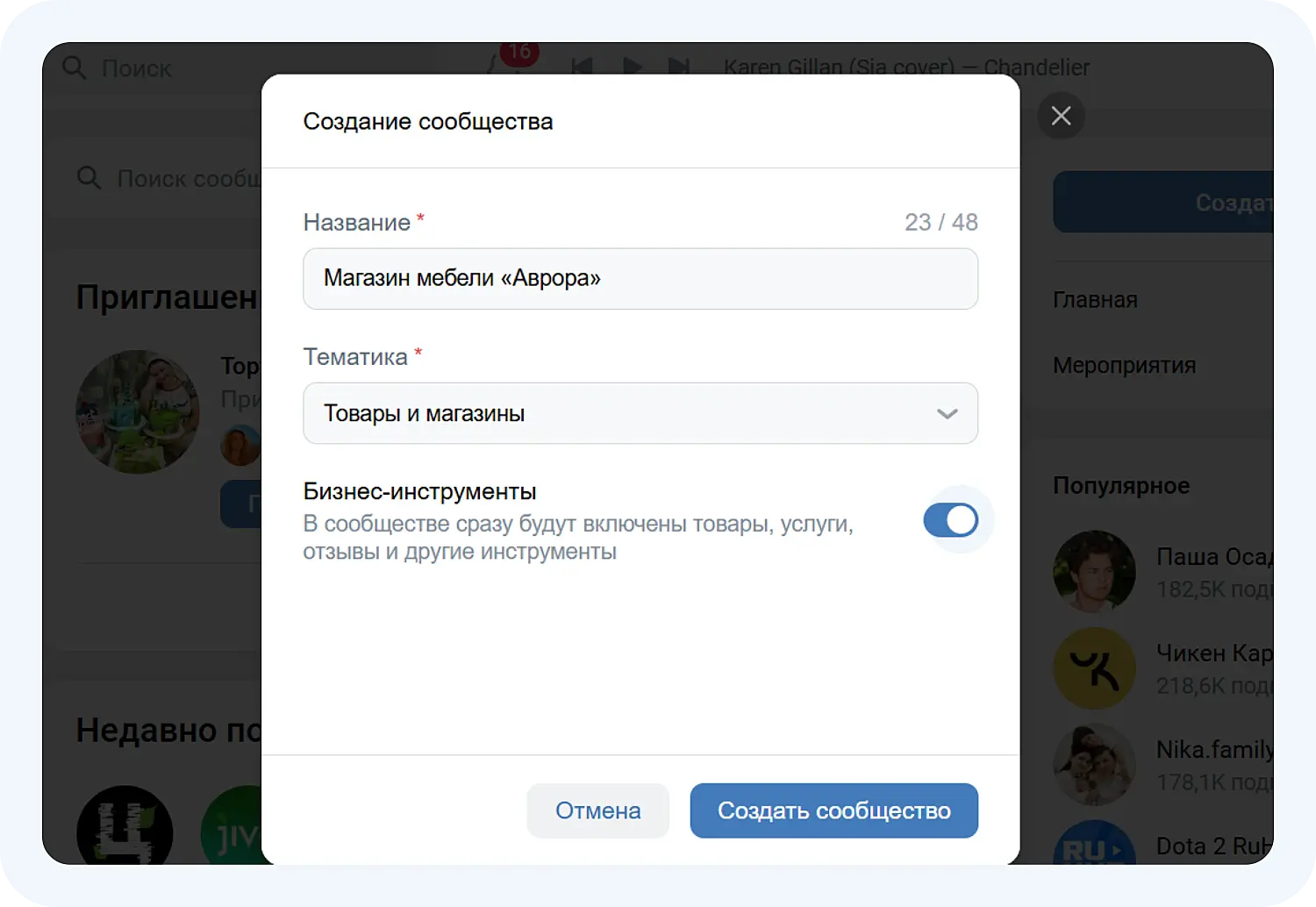Click the Создание сообщества dialog title
The height and width of the screenshot is (907, 1316).
tap(428, 121)
